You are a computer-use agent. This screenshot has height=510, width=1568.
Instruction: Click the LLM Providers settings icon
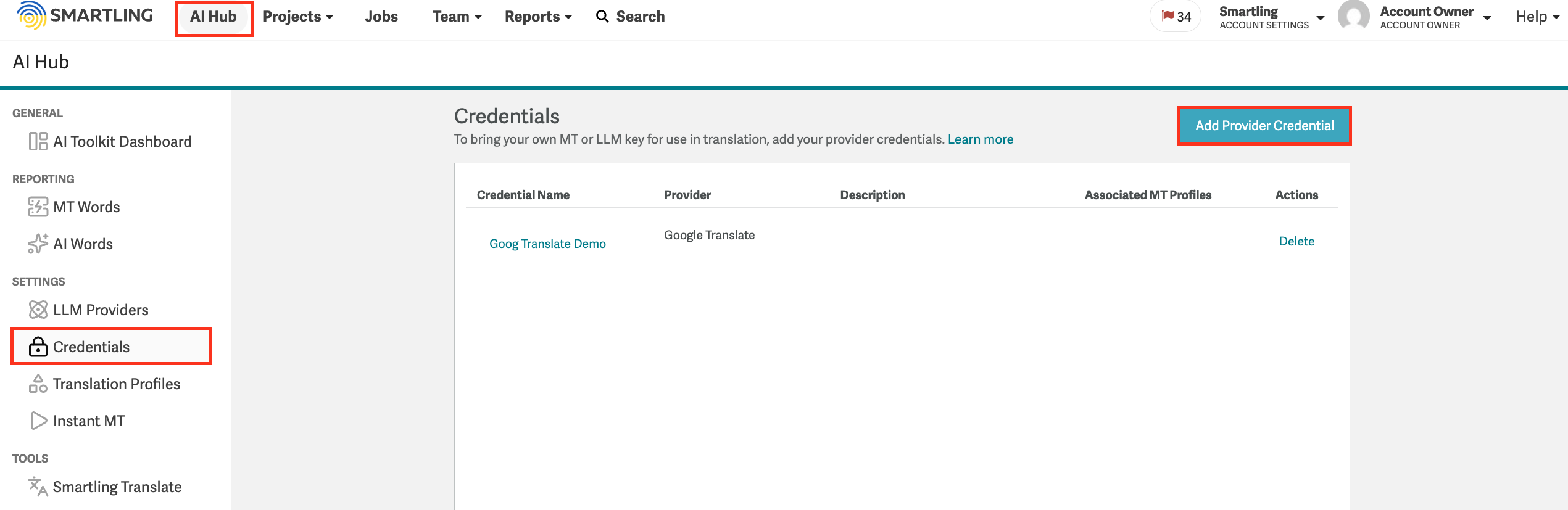pos(38,310)
